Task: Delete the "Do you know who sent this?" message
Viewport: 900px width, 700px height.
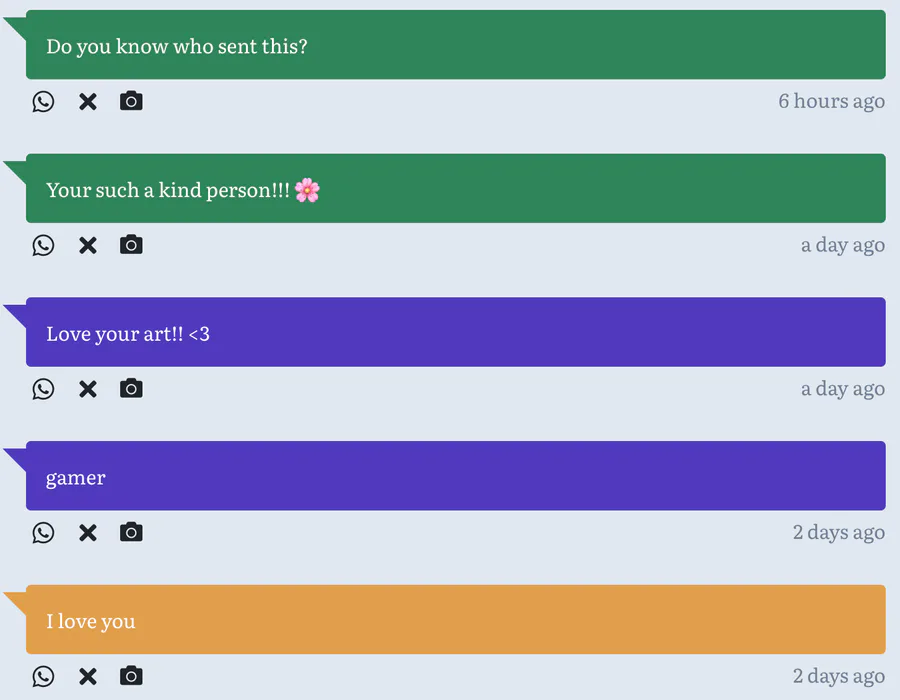Action: [x=88, y=102]
